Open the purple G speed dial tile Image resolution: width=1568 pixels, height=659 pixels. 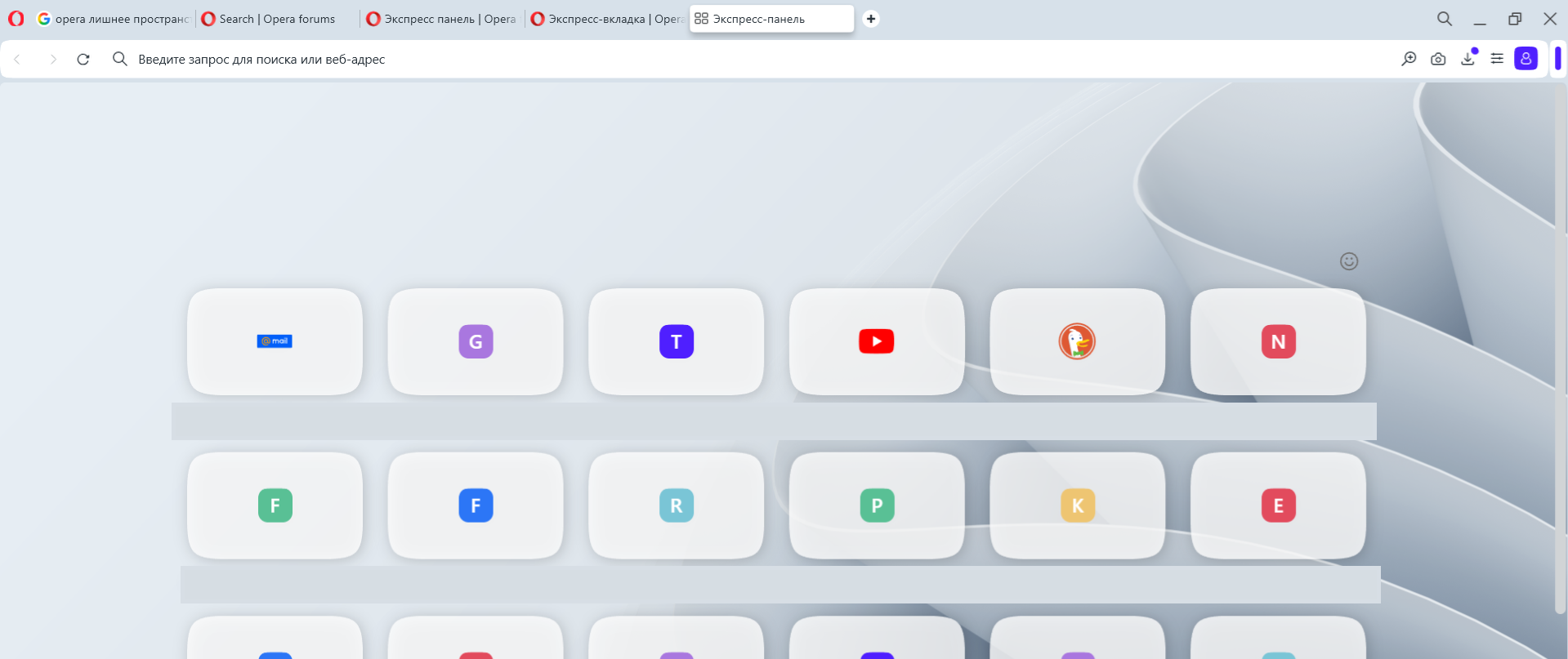click(476, 341)
